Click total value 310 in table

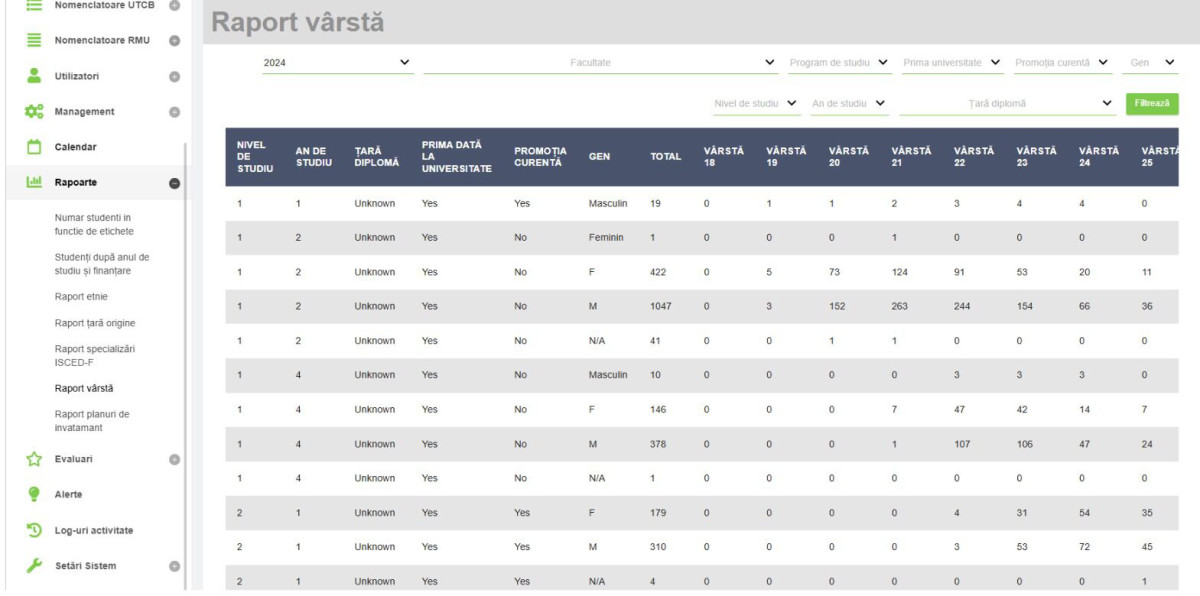659,547
